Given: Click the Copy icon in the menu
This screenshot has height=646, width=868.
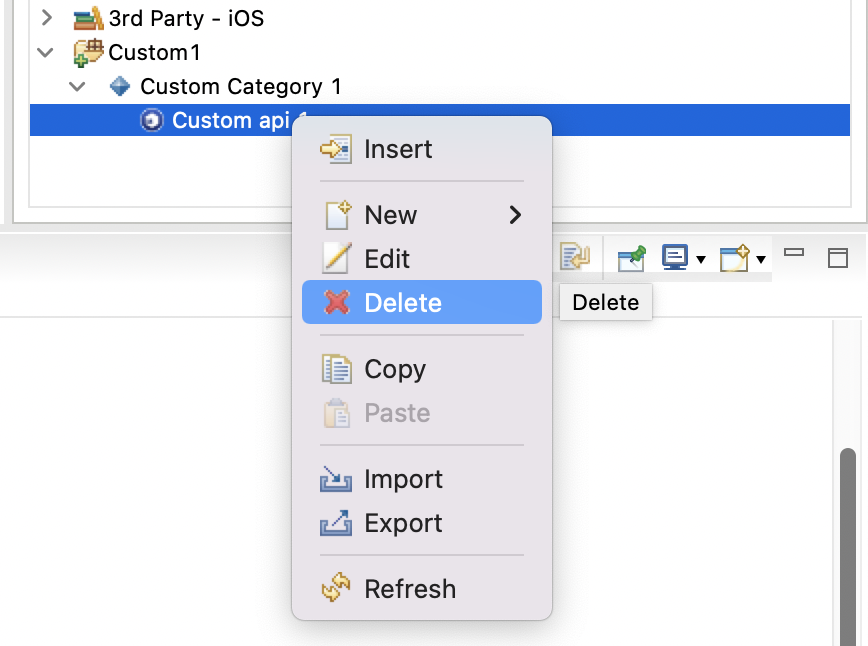Looking at the screenshot, I should (335, 369).
